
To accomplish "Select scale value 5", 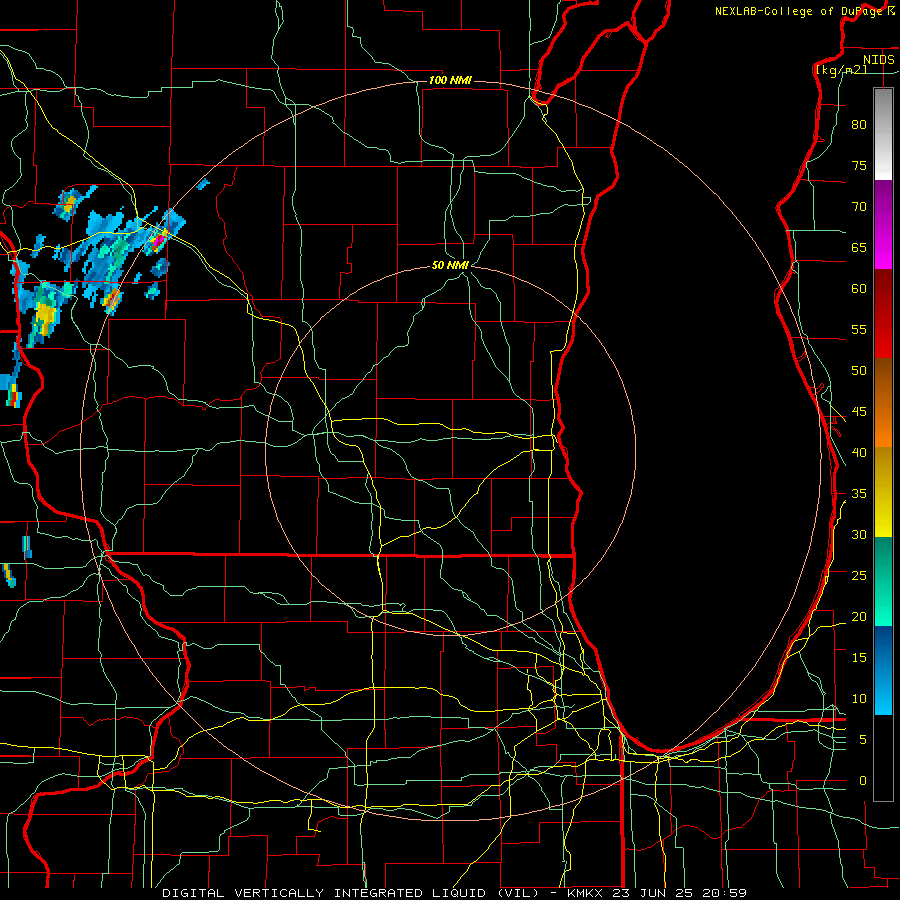I will (x=863, y=740).
